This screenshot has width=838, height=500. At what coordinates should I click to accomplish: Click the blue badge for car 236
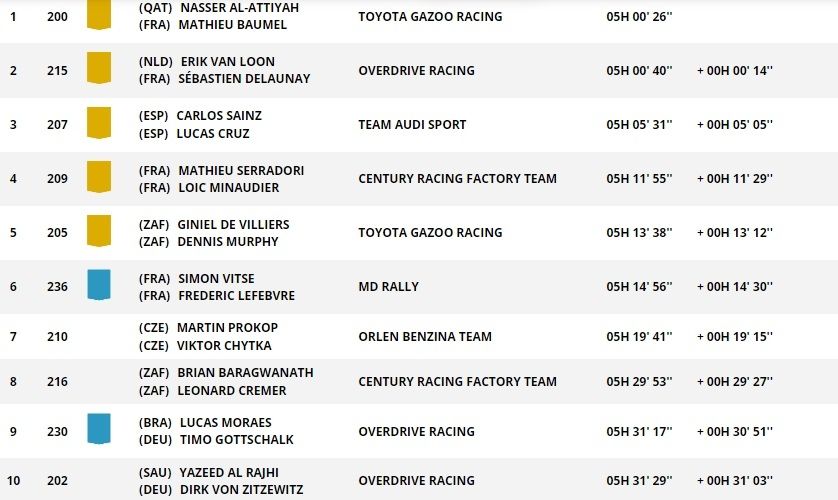pos(98,285)
